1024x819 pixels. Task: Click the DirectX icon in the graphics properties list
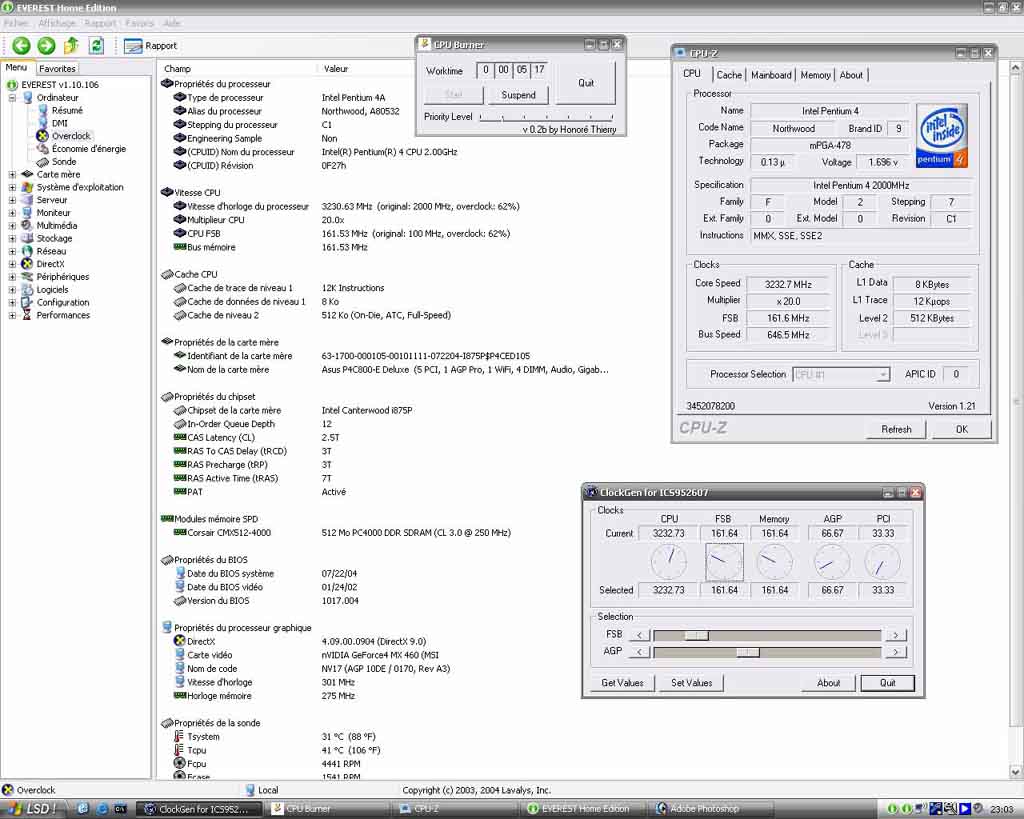coord(180,641)
